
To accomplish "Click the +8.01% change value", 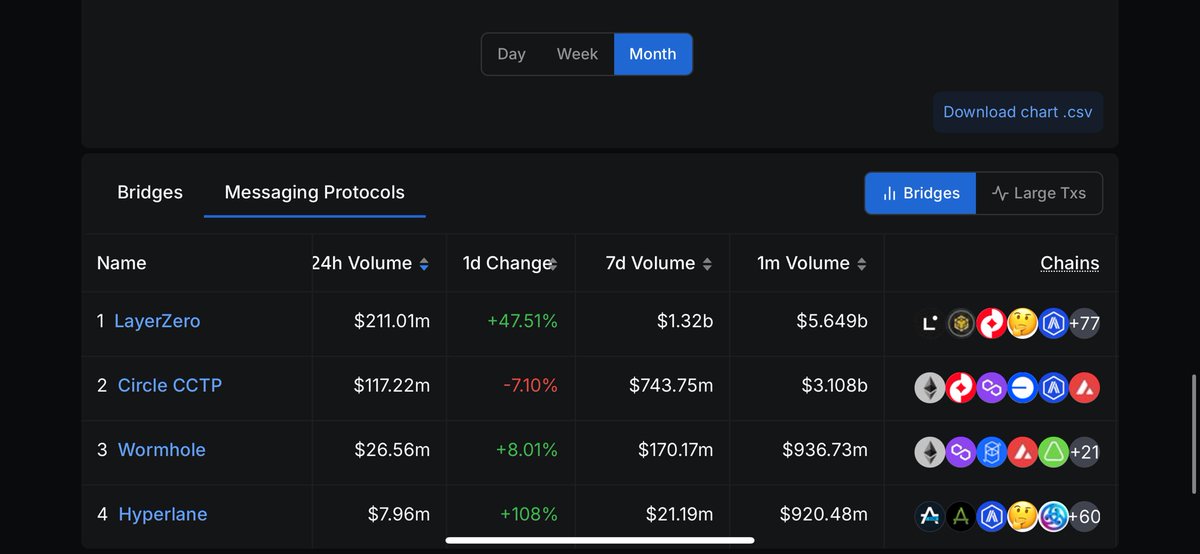I will (526, 450).
